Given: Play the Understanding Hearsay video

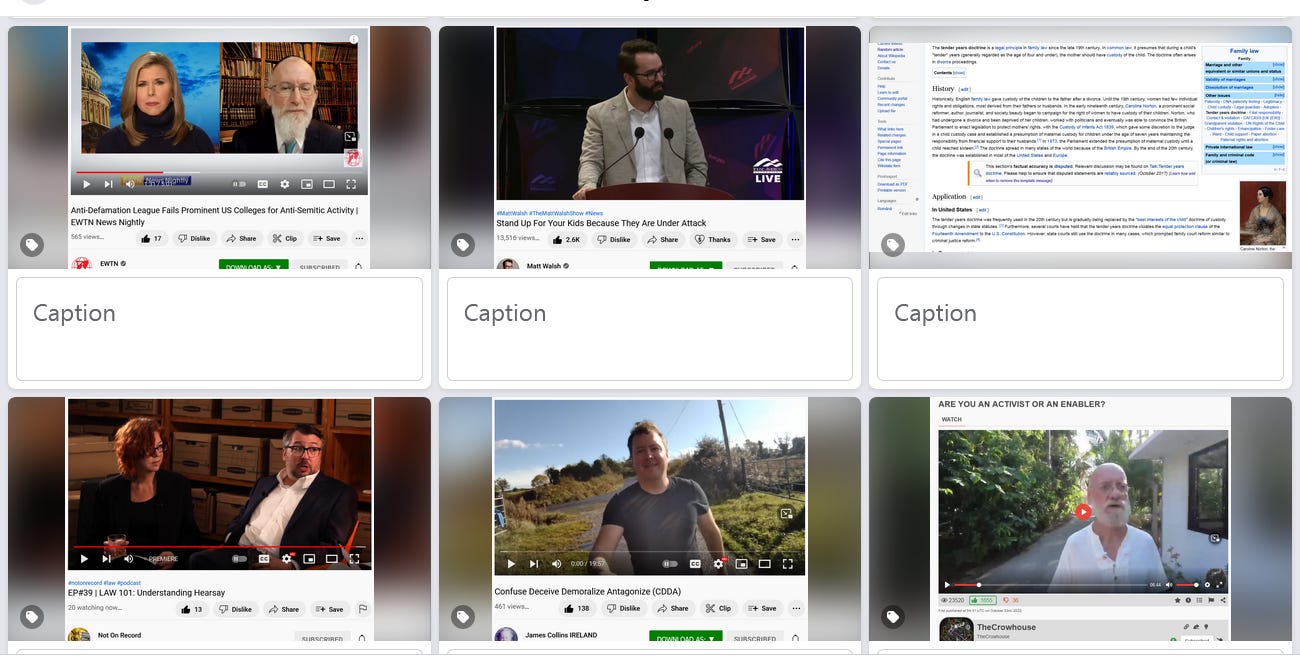Looking at the screenshot, I should tap(84, 558).
